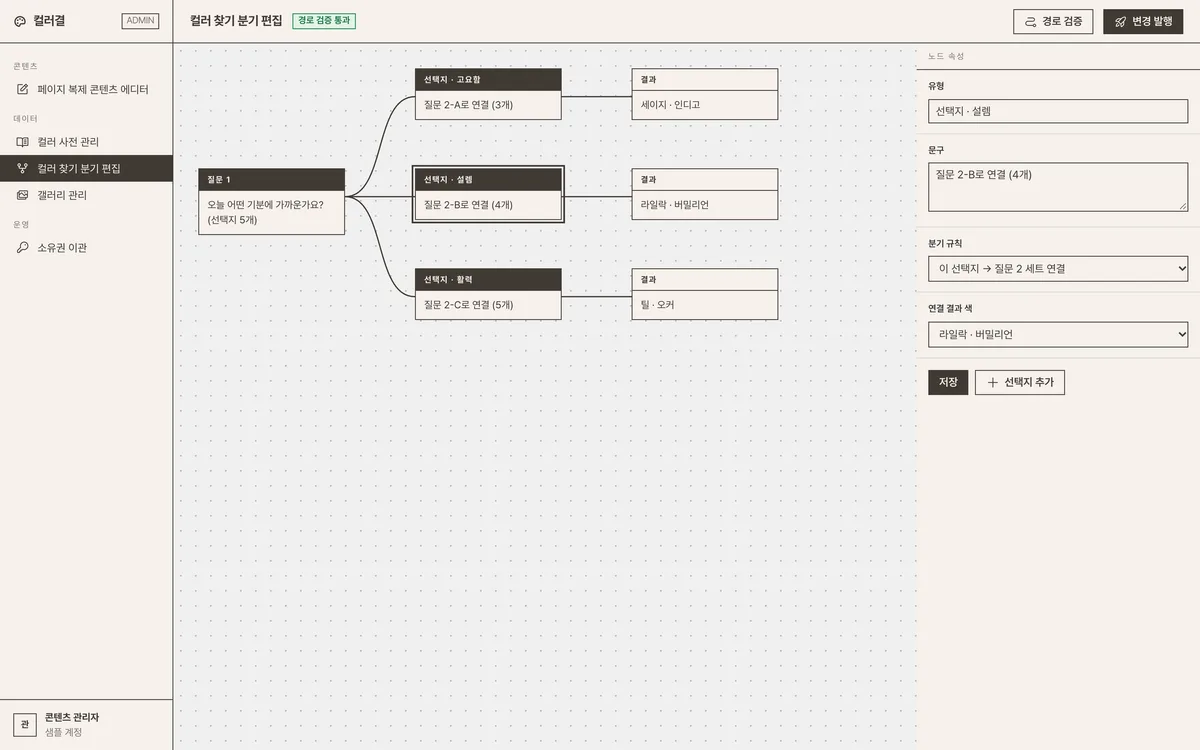Click the plus icon in 선택지 추가

993,382
